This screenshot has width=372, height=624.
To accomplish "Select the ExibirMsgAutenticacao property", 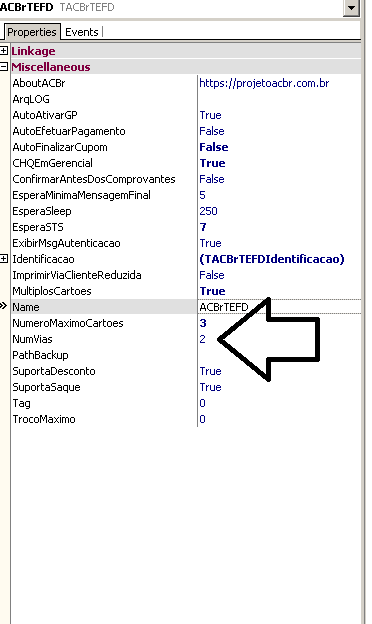I will pos(66,243).
